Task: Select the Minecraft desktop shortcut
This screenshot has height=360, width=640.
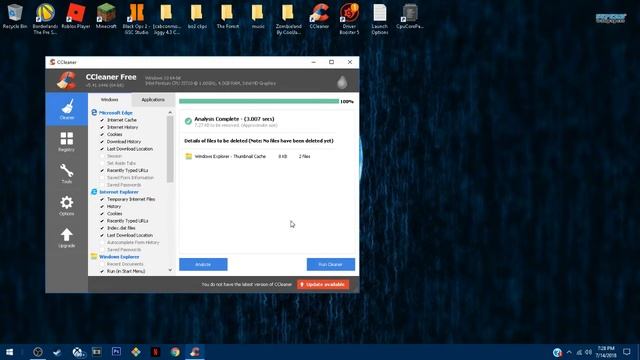Action: [x=106, y=16]
